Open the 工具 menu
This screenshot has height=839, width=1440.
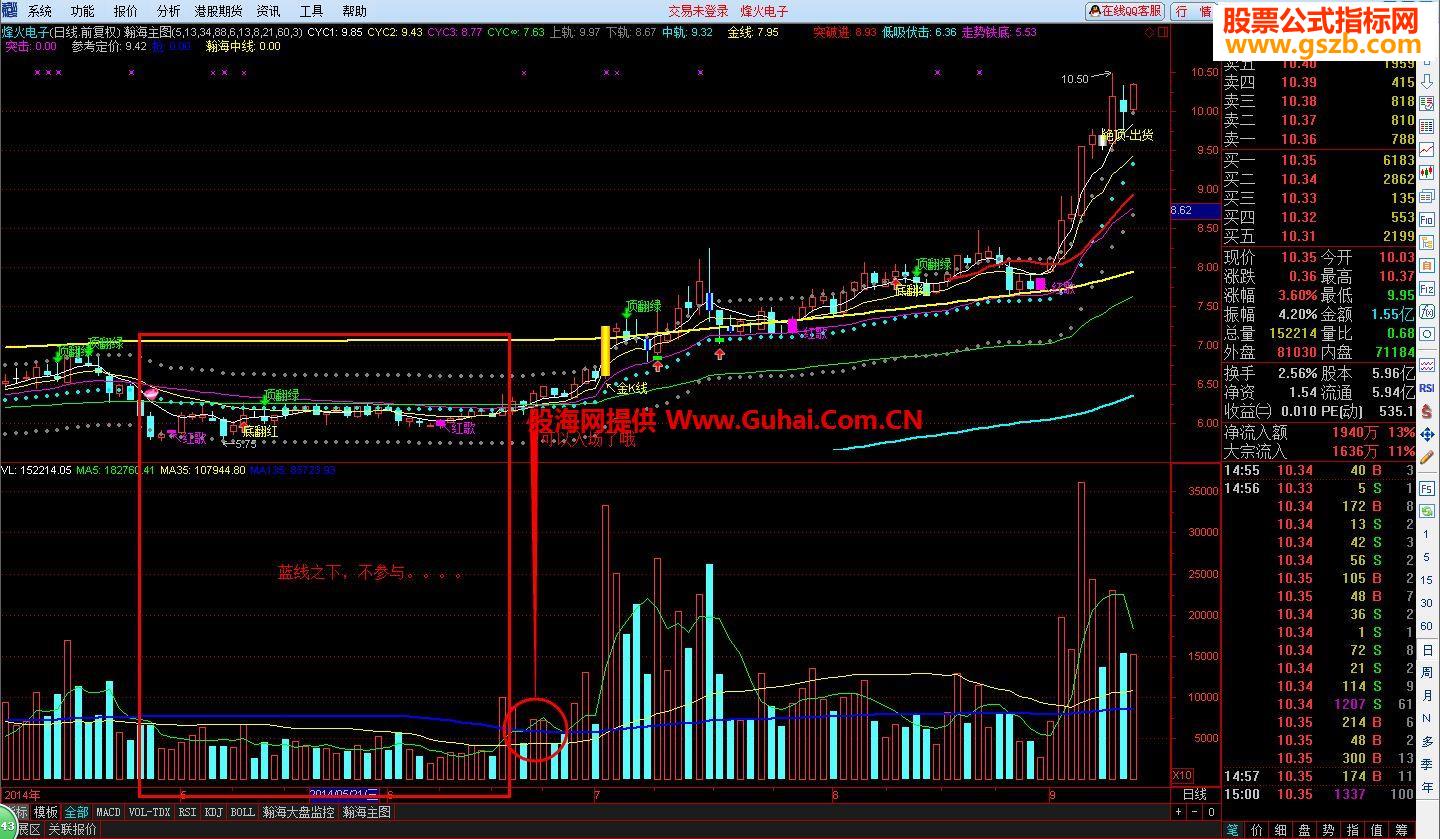(x=312, y=11)
